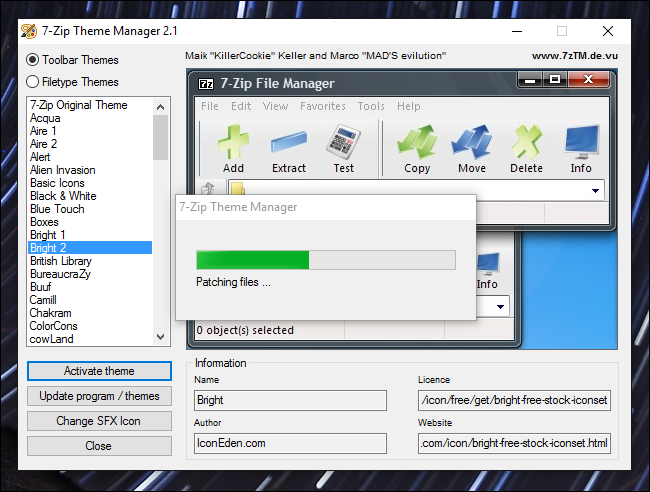The height and width of the screenshot is (492, 650).
Task: Open View menu in preview
Action: [x=275, y=107]
